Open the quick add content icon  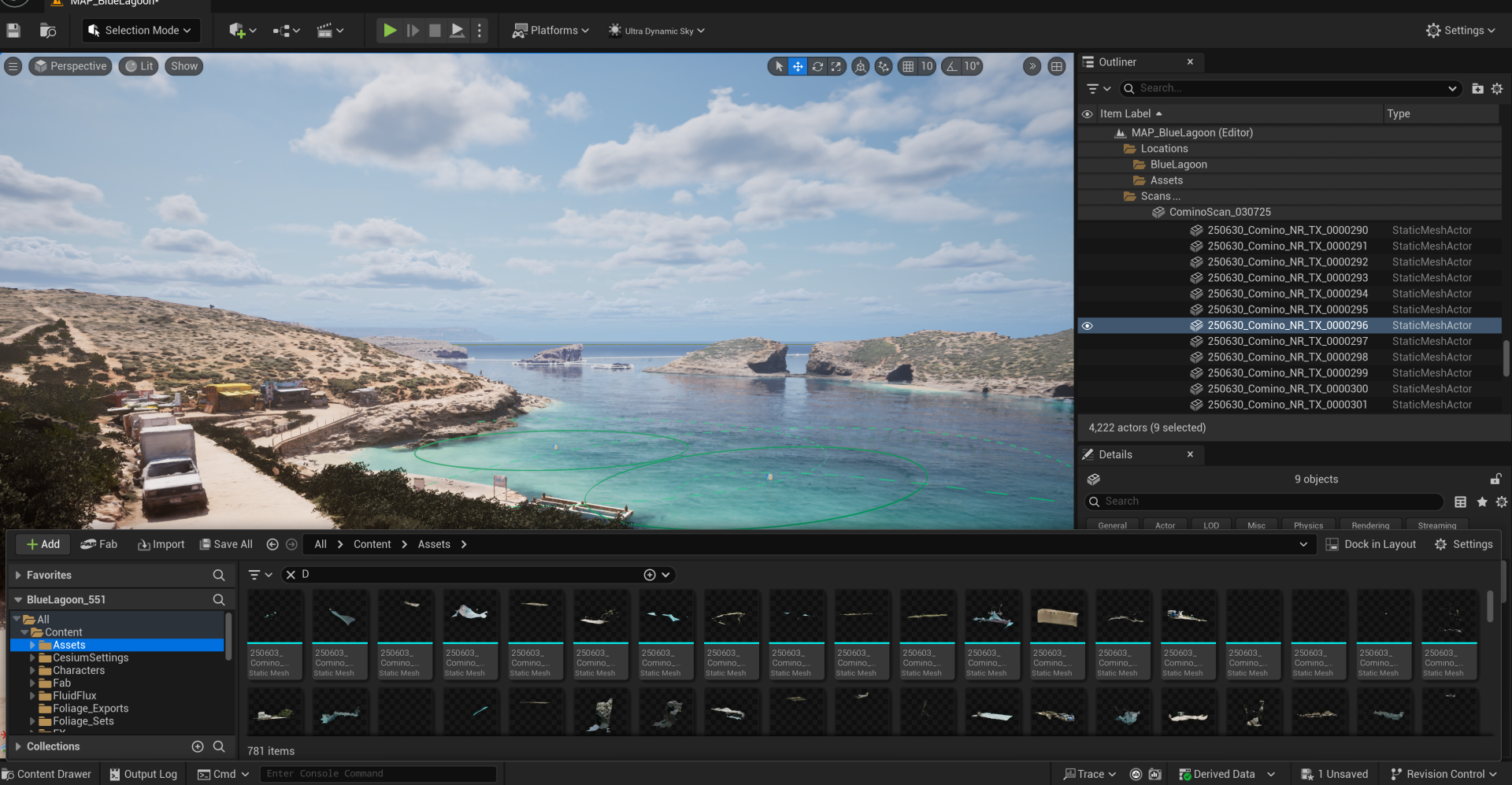click(x=243, y=31)
